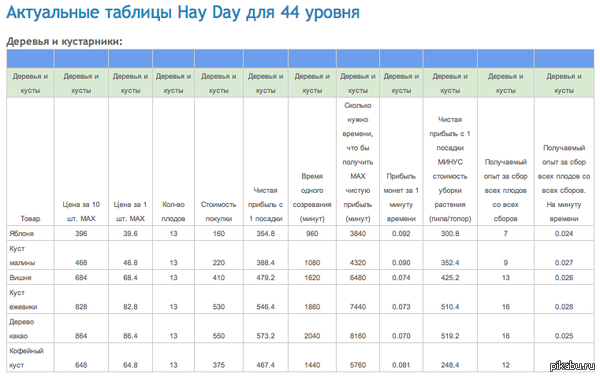The width and height of the screenshot is (600, 377).
Task: Click the value 39.6 in Яблоня row
Action: tap(130, 233)
